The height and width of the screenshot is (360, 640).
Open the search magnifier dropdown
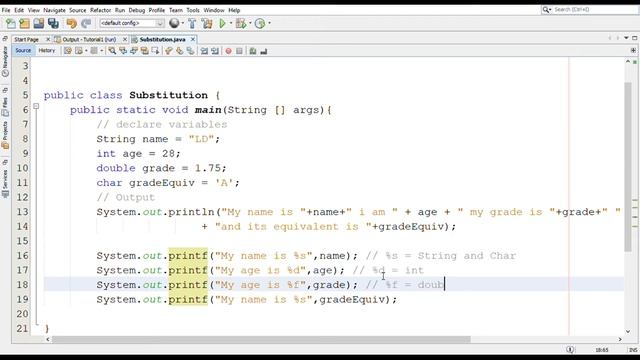[x=547, y=9]
